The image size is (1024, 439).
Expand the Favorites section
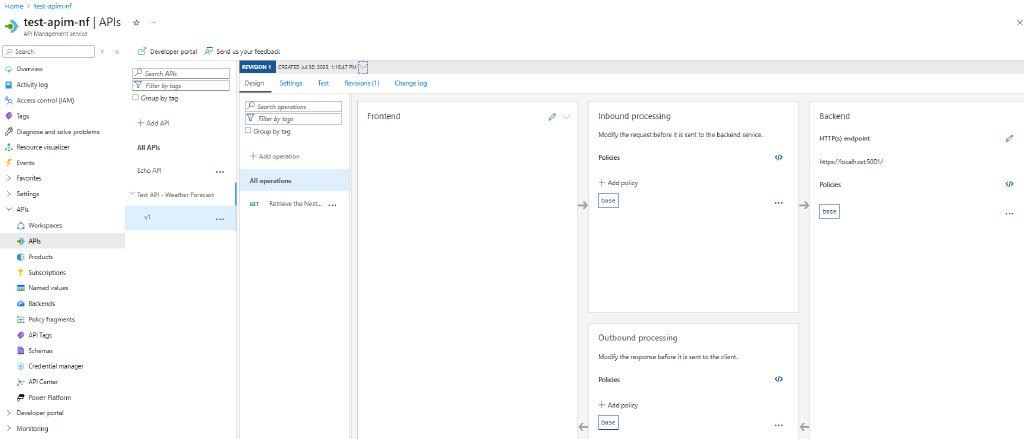pos(8,178)
